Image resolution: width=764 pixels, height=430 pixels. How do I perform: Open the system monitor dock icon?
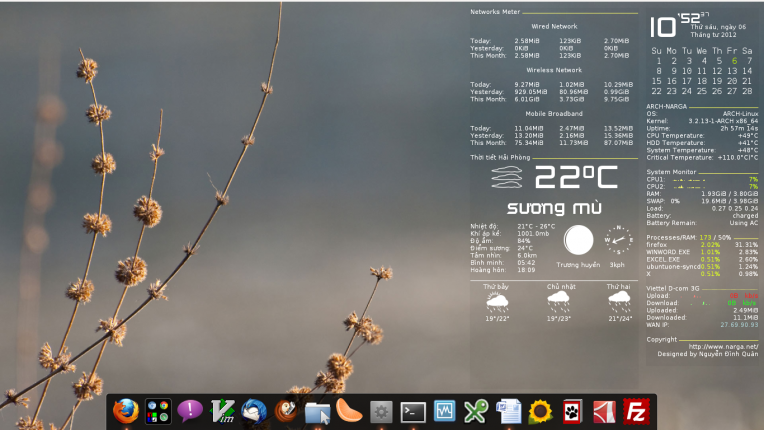coord(445,411)
